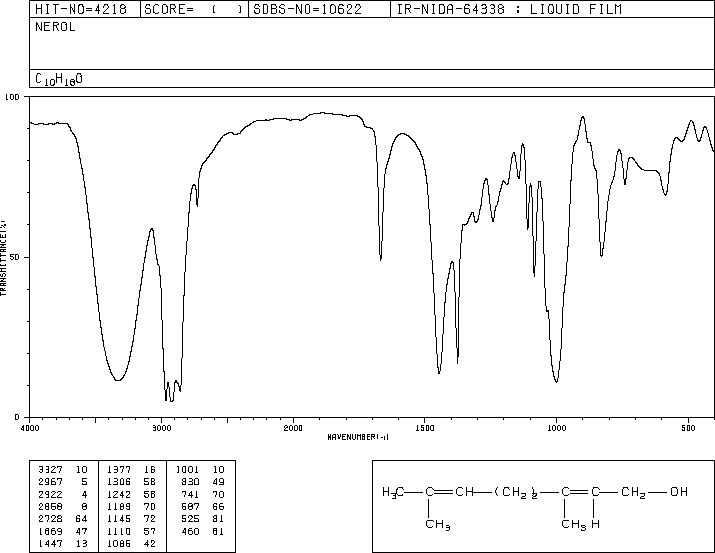The image size is (715, 553).
Task: Click the (CH2)2 group in the structure
Action: pos(516,493)
